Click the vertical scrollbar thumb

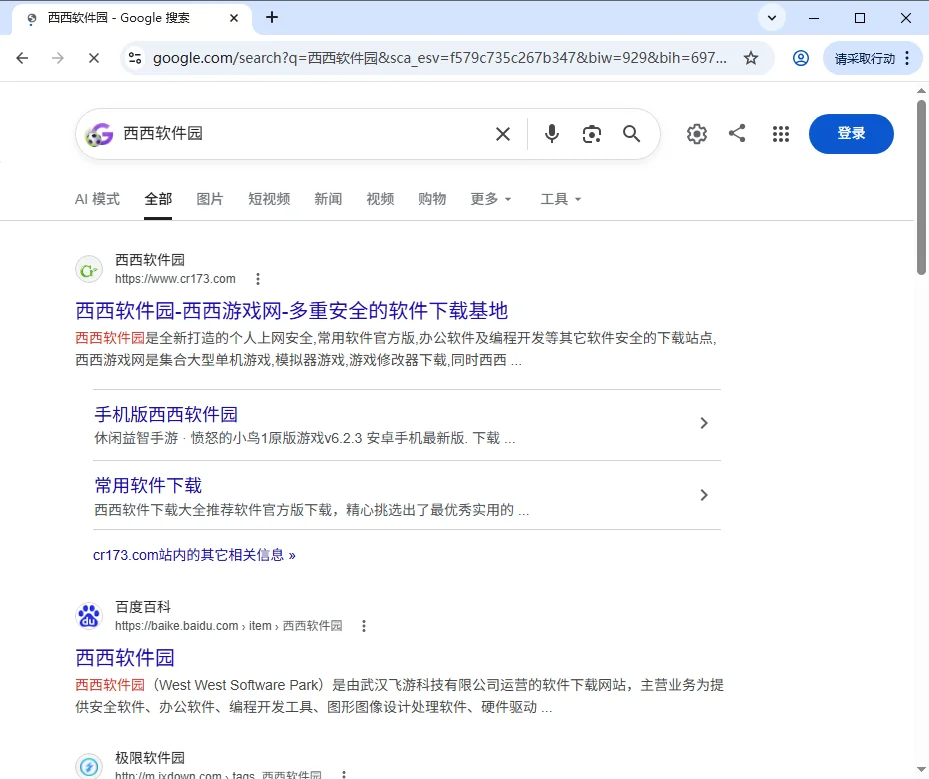pyautogui.click(x=921, y=187)
